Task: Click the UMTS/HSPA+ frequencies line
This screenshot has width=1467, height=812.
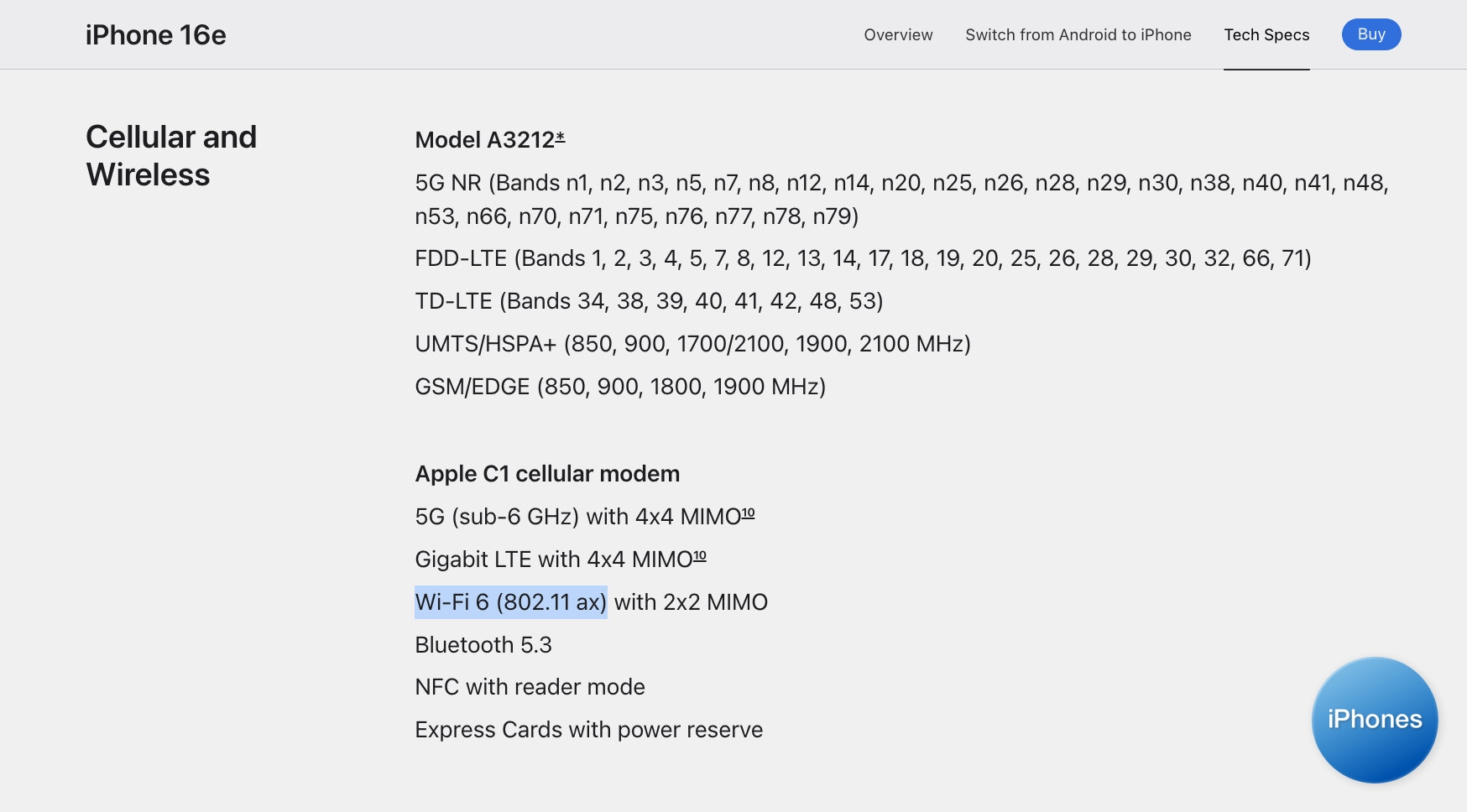Action: 692,344
